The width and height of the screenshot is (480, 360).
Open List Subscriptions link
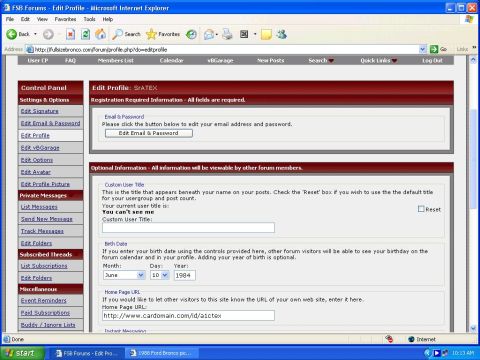coord(44,266)
